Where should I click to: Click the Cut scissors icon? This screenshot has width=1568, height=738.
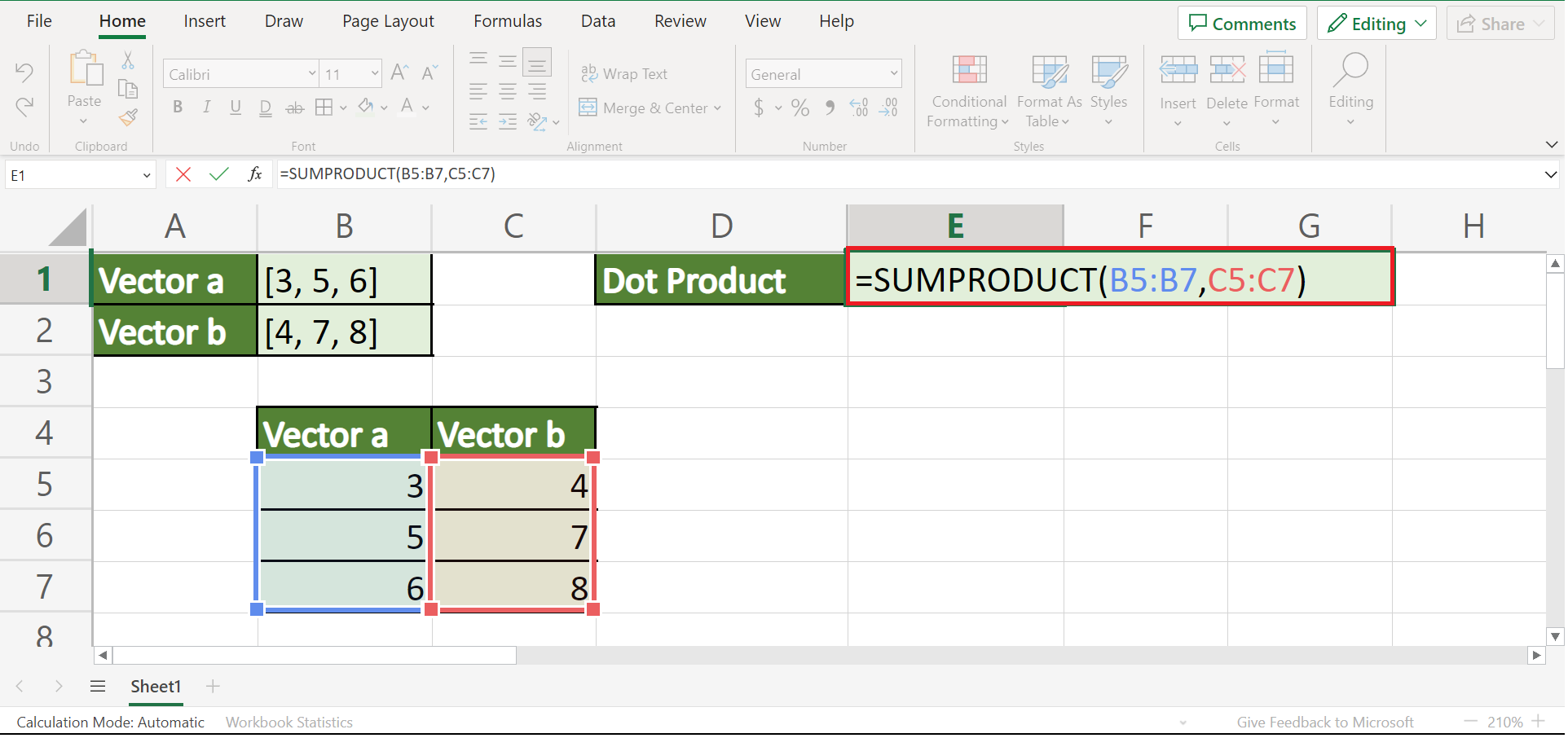point(128,60)
